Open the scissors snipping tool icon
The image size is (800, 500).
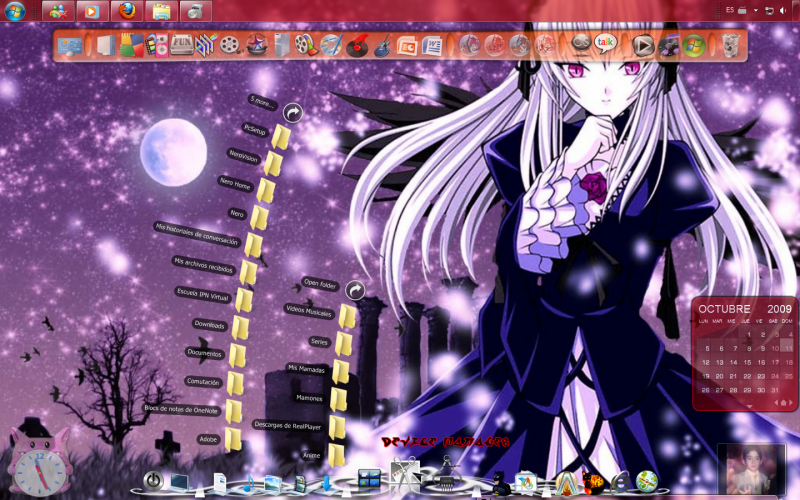[406, 476]
